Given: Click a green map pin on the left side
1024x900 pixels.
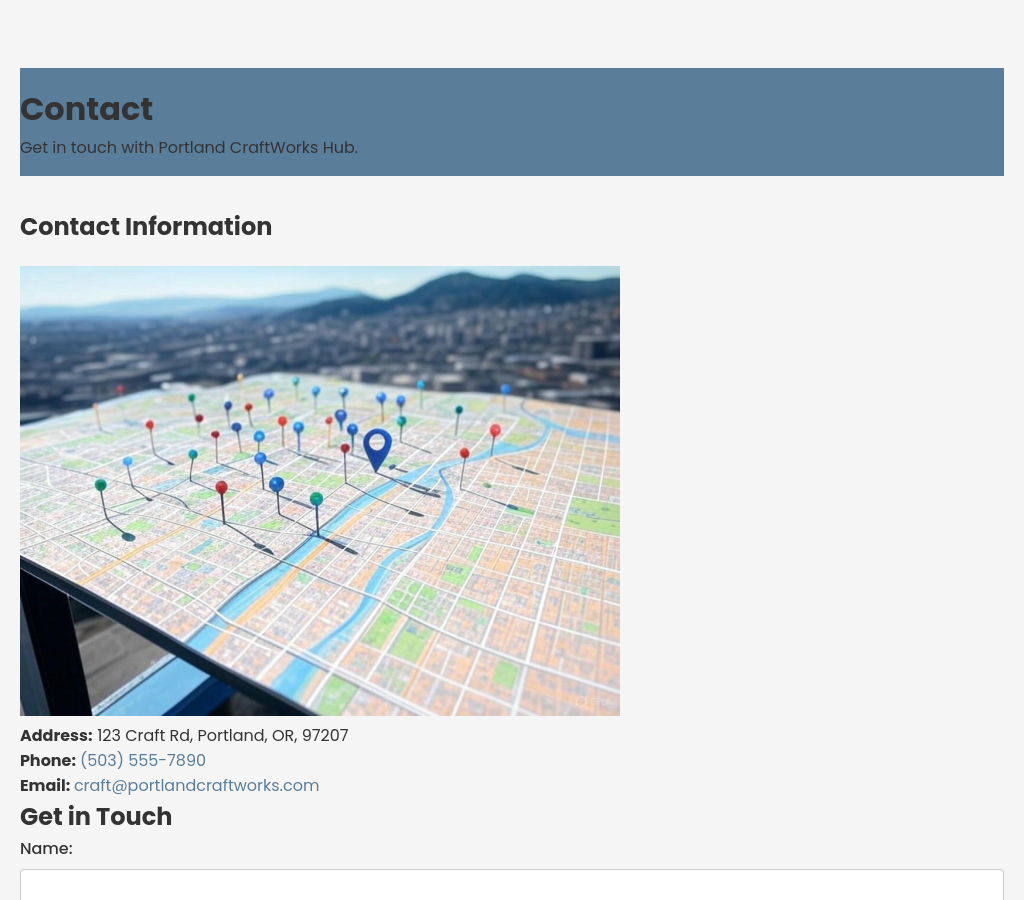Looking at the screenshot, I should [102, 484].
